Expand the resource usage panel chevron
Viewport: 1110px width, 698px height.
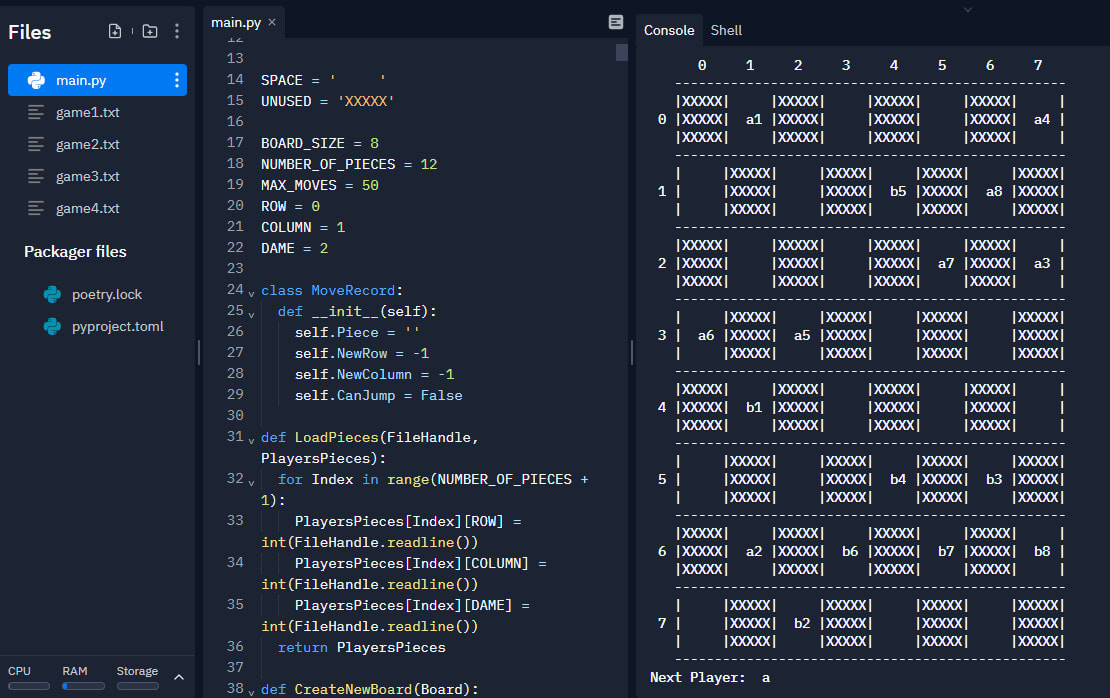tap(179, 677)
